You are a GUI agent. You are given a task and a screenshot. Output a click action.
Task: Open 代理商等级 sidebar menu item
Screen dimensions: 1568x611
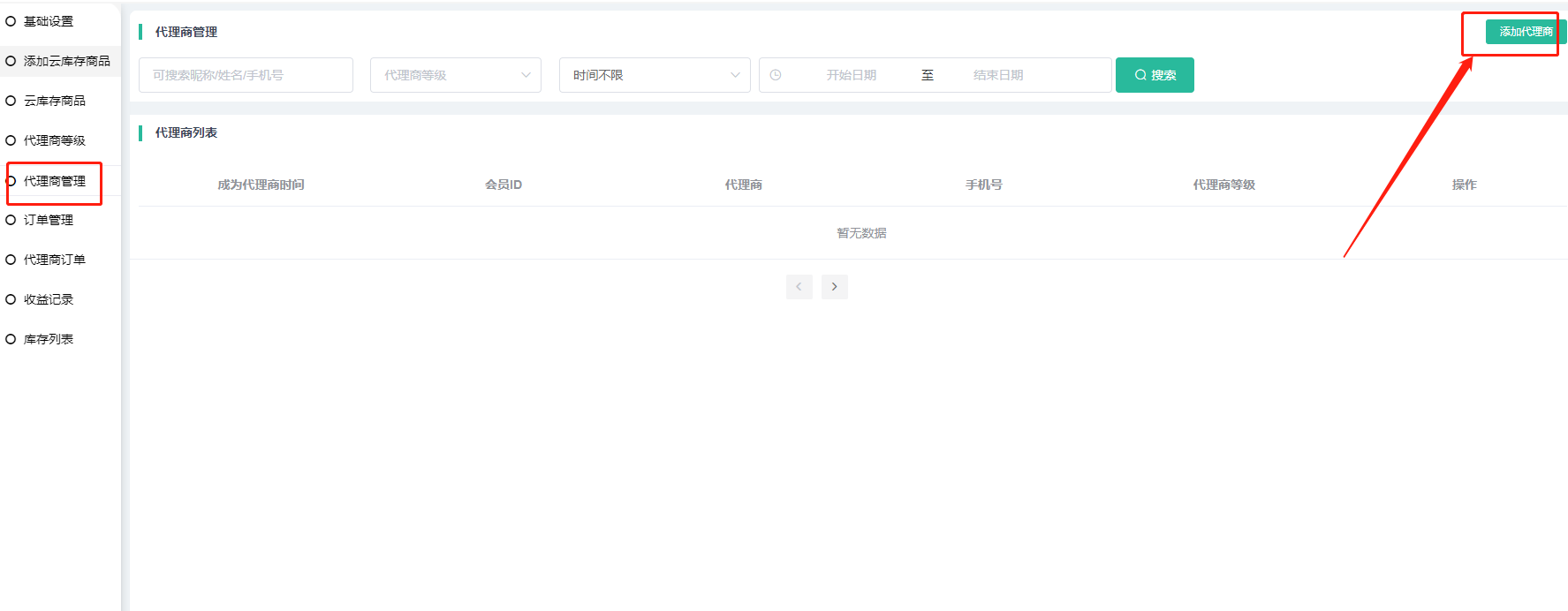point(54,140)
